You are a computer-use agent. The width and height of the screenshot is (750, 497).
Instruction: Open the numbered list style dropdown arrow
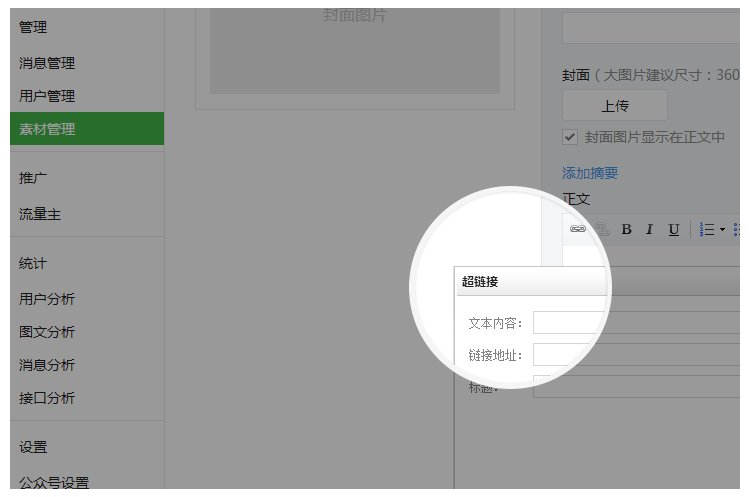tap(722, 230)
